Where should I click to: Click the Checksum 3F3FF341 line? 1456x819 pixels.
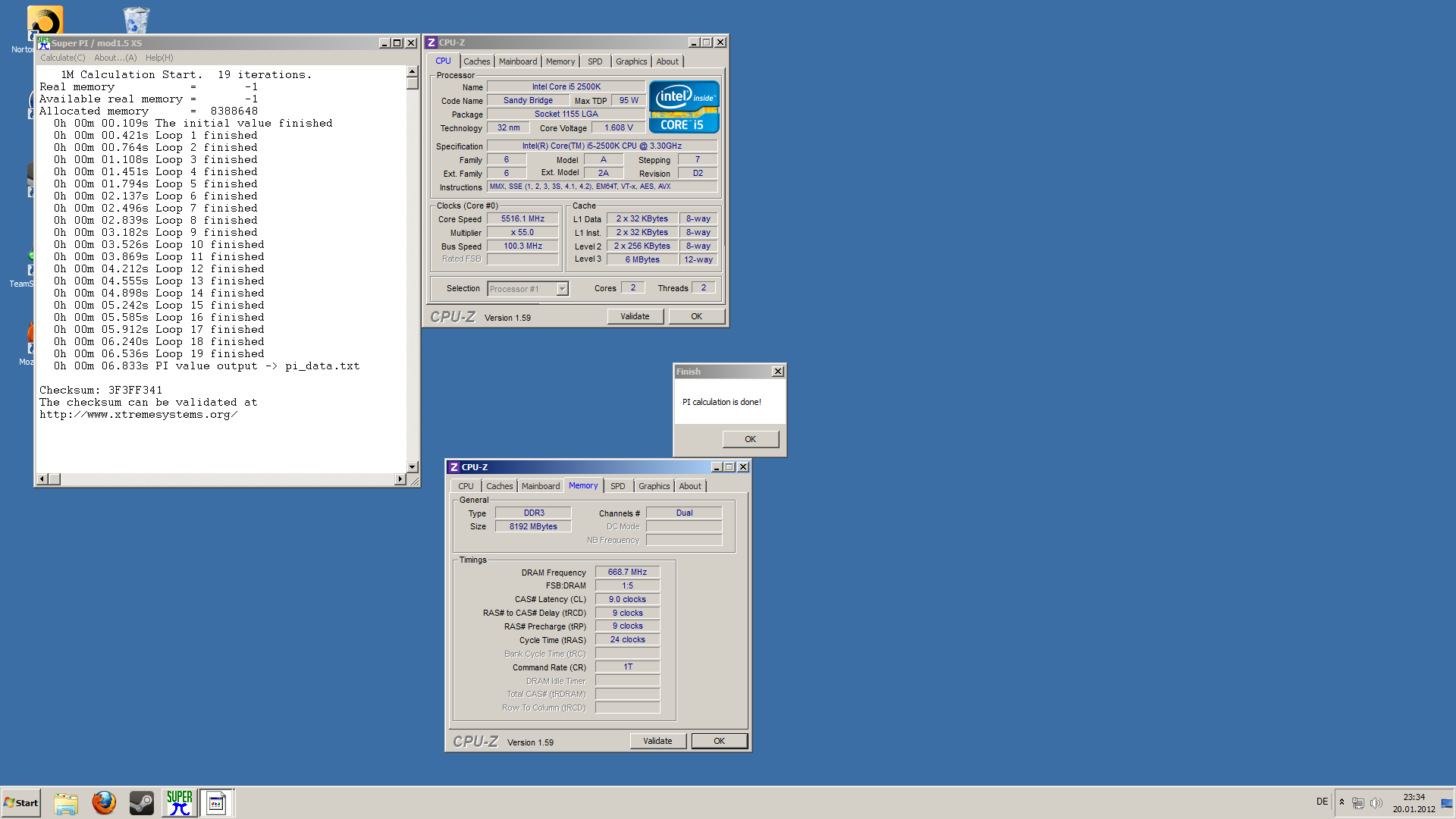click(101, 391)
